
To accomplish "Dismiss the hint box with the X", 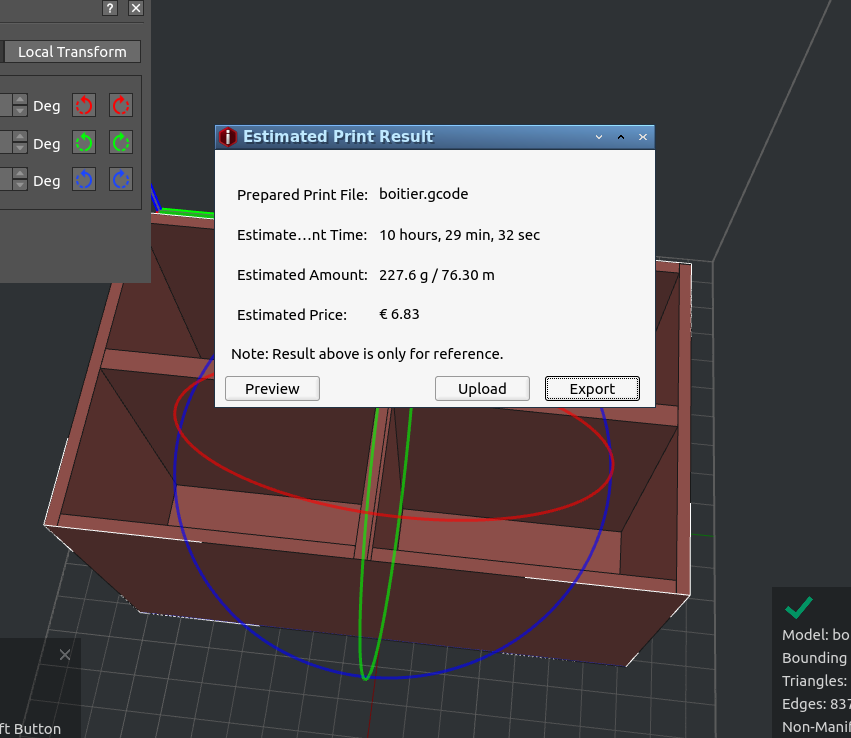I will pos(65,655).
